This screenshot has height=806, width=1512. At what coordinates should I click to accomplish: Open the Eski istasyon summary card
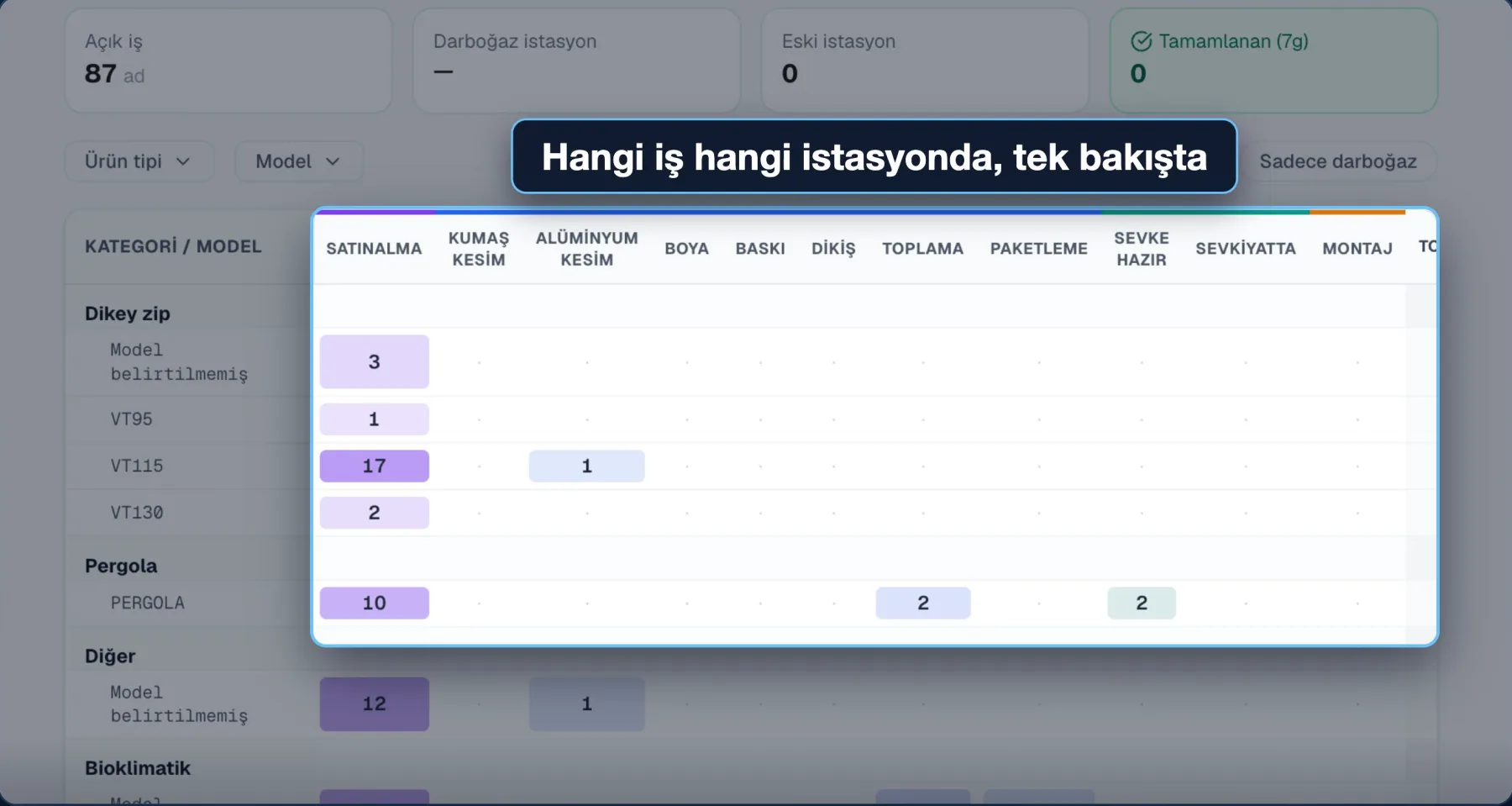click(x=925, y=61)
